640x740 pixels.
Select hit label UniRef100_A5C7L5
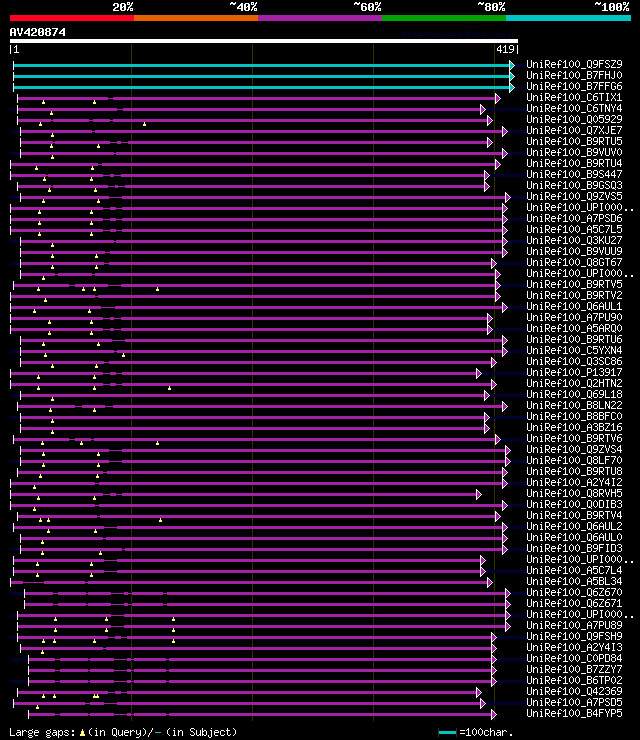(574, 229)
